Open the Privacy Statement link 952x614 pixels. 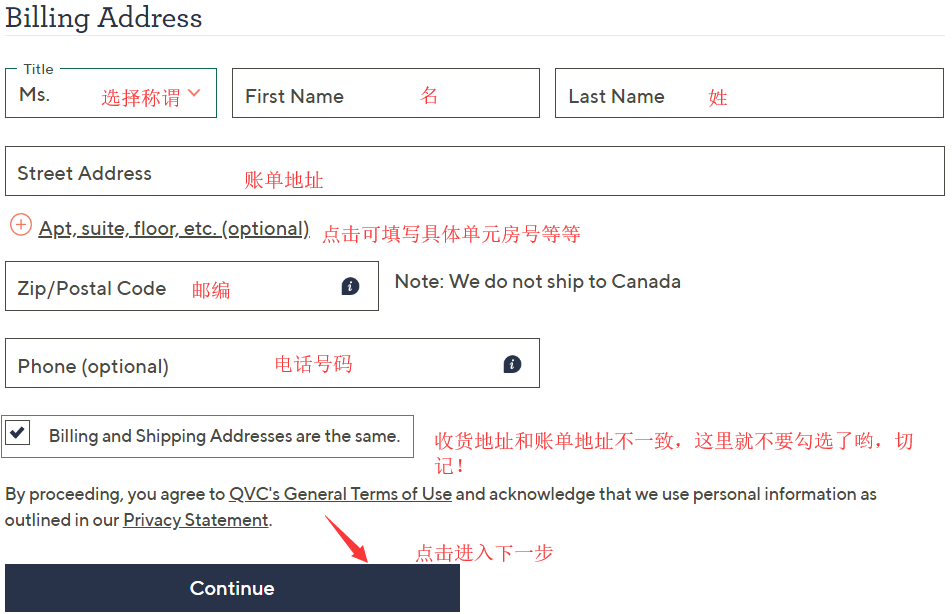(x=195, y=520)
